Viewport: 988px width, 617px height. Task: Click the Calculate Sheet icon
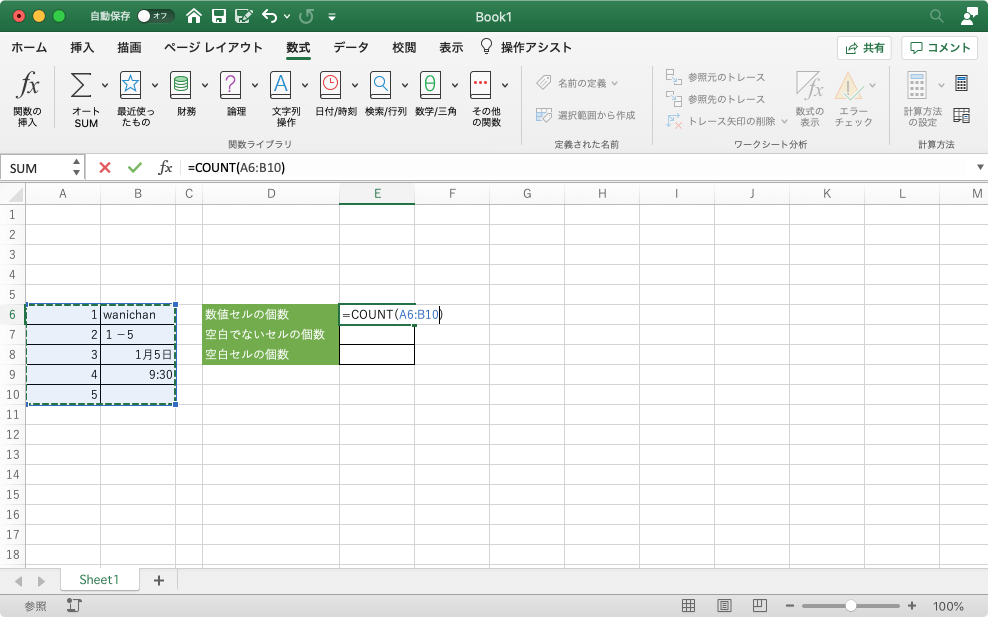click(962, 115)
